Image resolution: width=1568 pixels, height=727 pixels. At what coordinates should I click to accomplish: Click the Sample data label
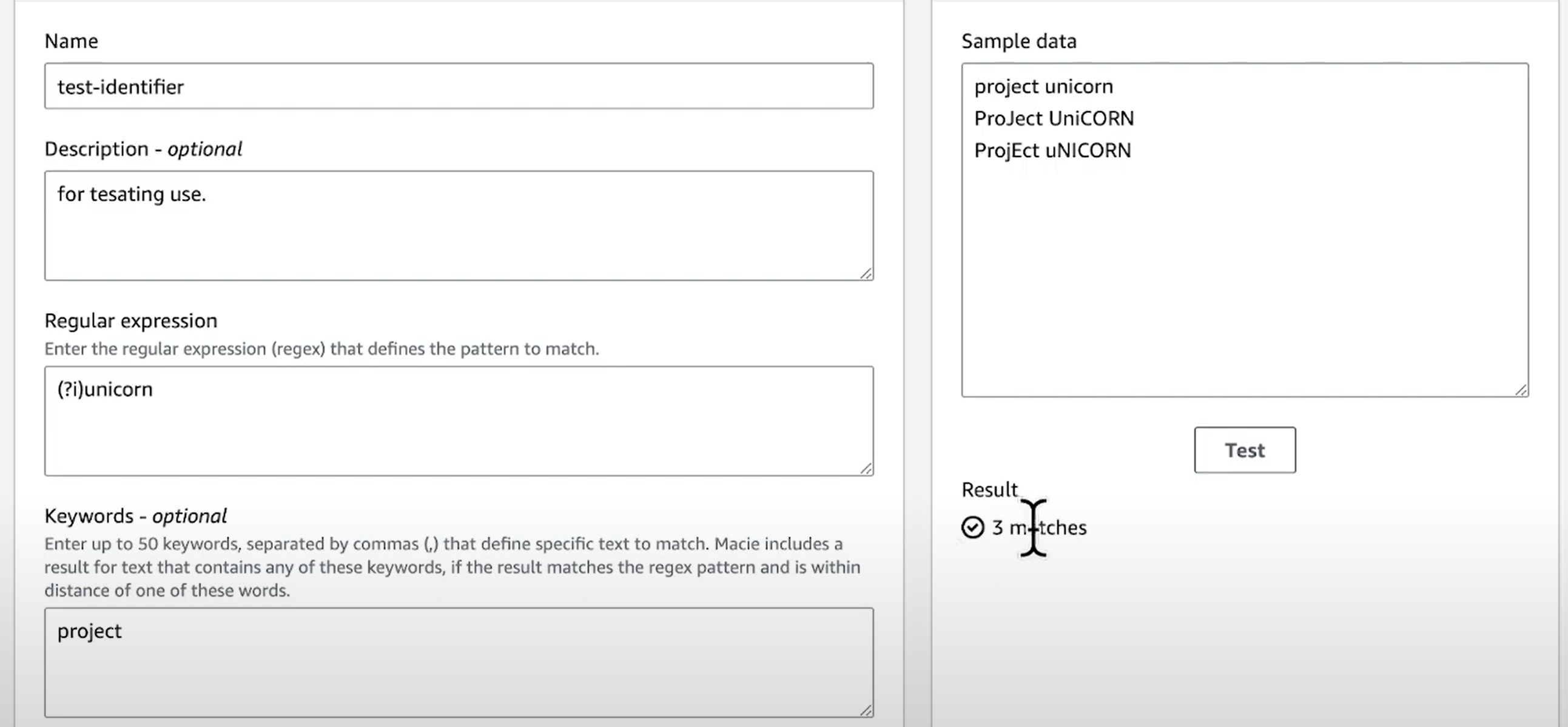pos(1019,41)
